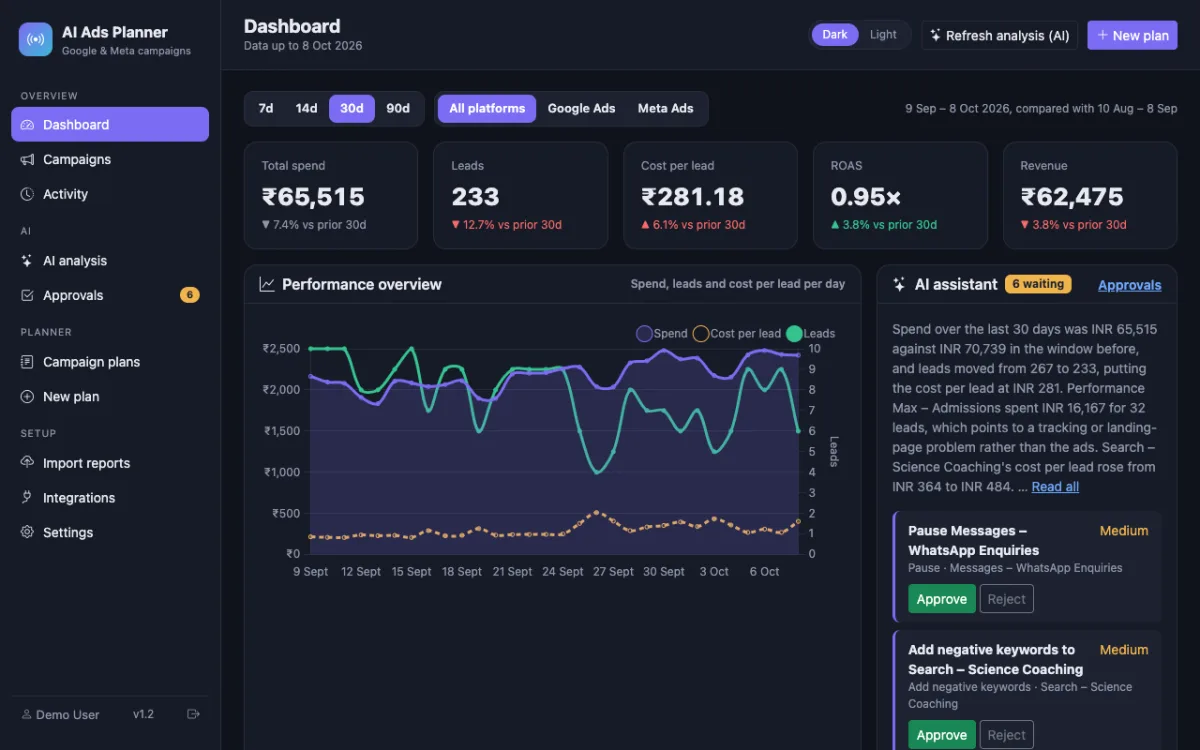Click the Demo User avatar icon
Screen dimensions: 1200x750
26,715
